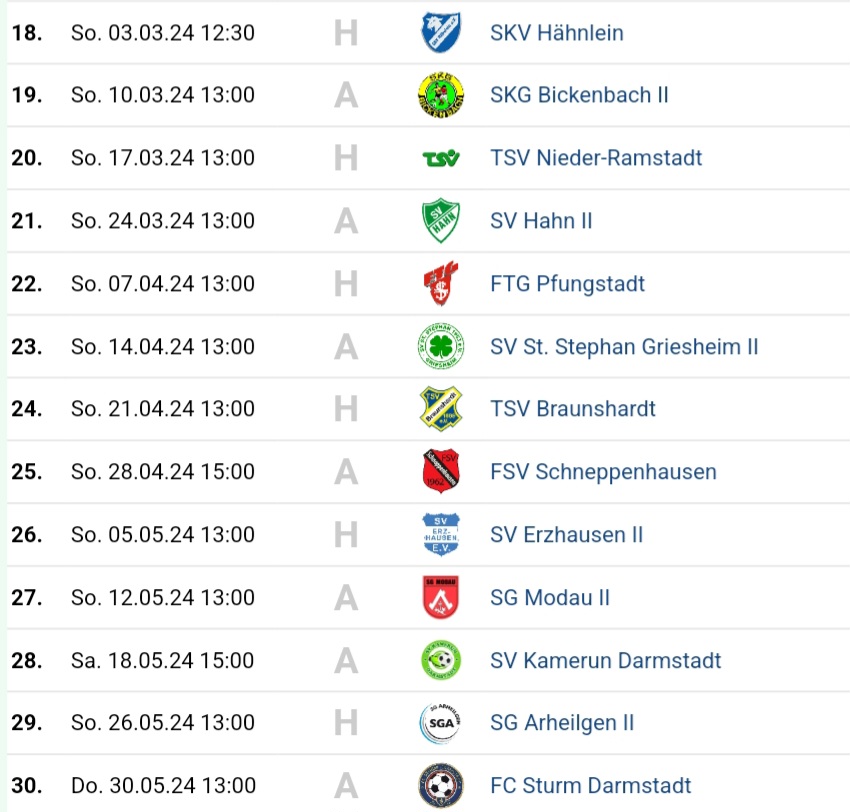Screen dimensions: 850x812
Task: Click the SKG Bickenbach II club logo
Action: point(440,95)
